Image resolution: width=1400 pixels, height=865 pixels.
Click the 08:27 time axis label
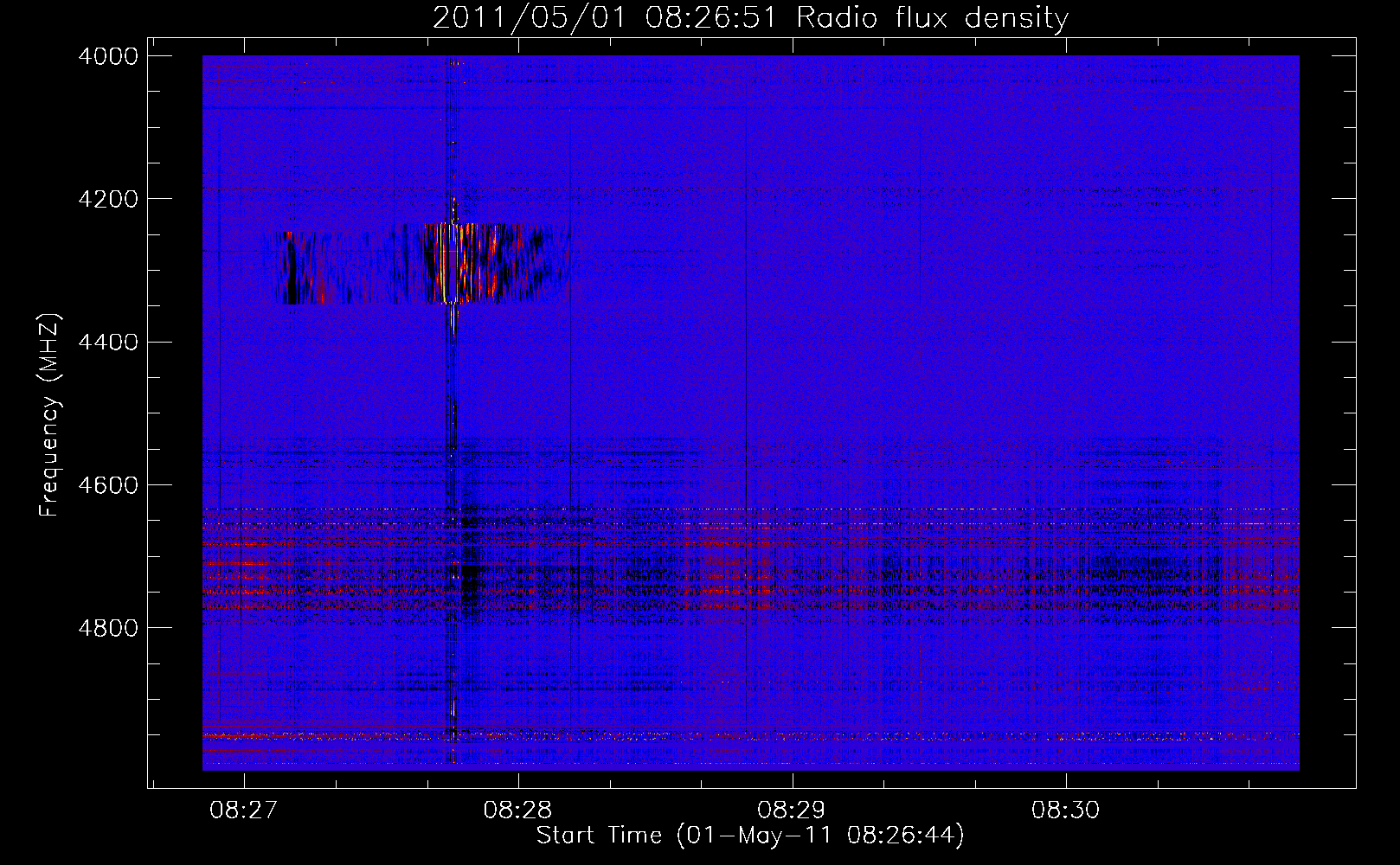[244, 811]
